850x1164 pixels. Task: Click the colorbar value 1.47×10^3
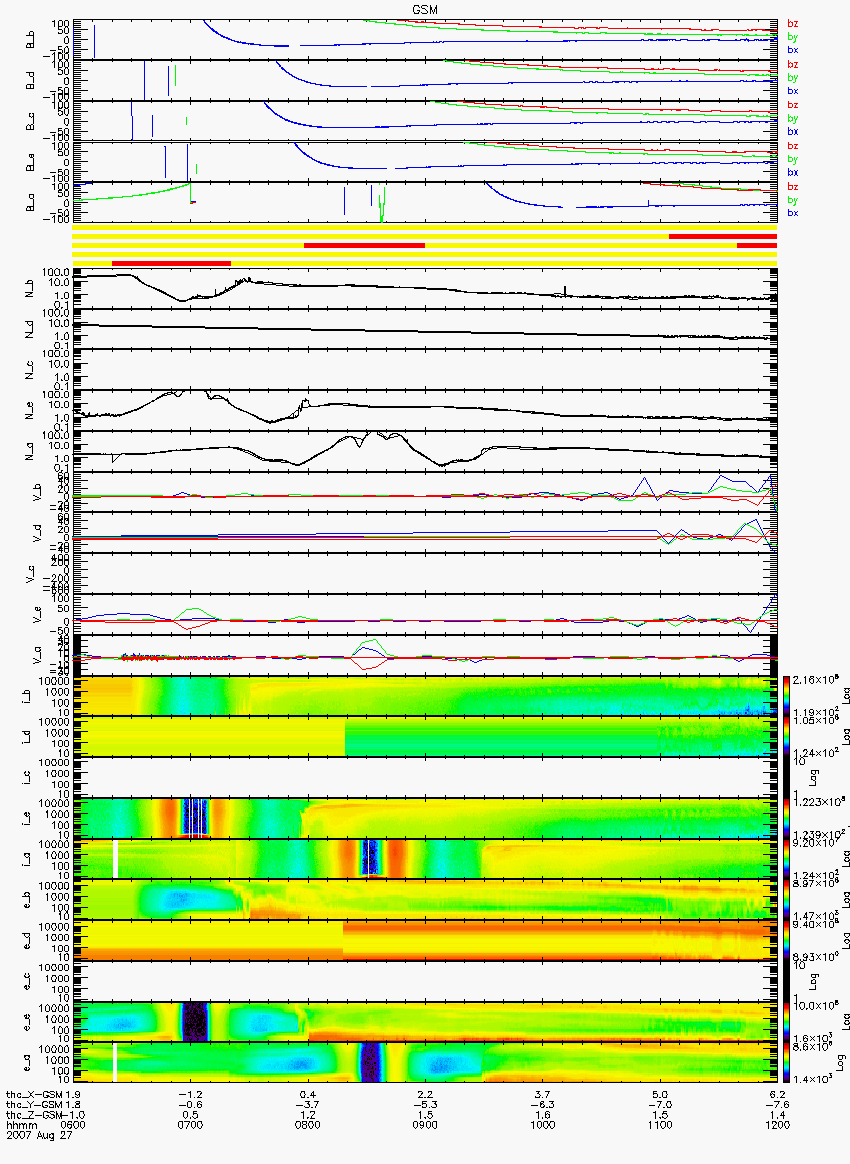pos(814,916)
